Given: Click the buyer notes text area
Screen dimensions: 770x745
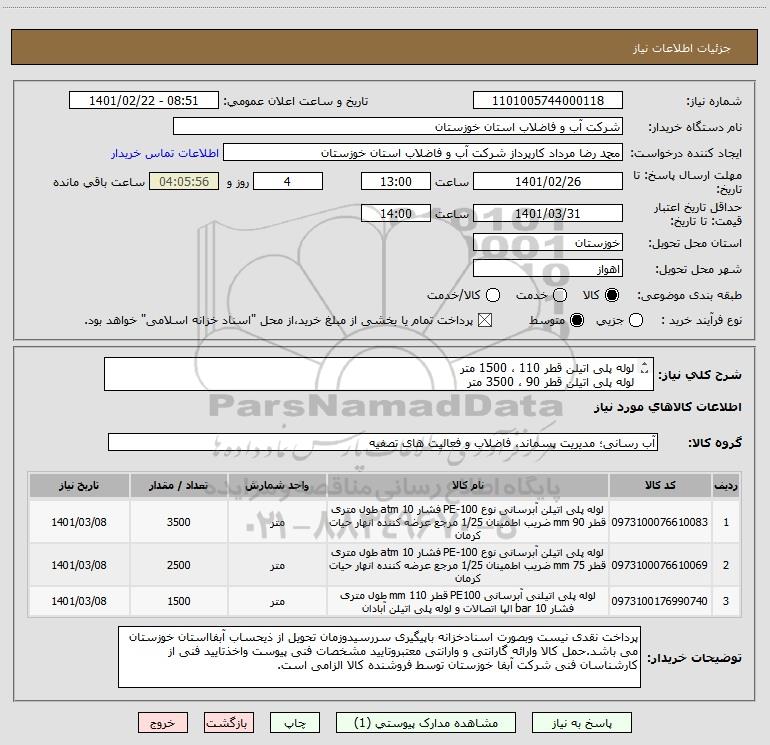Looking at the screenshot, I should (379, 657).
